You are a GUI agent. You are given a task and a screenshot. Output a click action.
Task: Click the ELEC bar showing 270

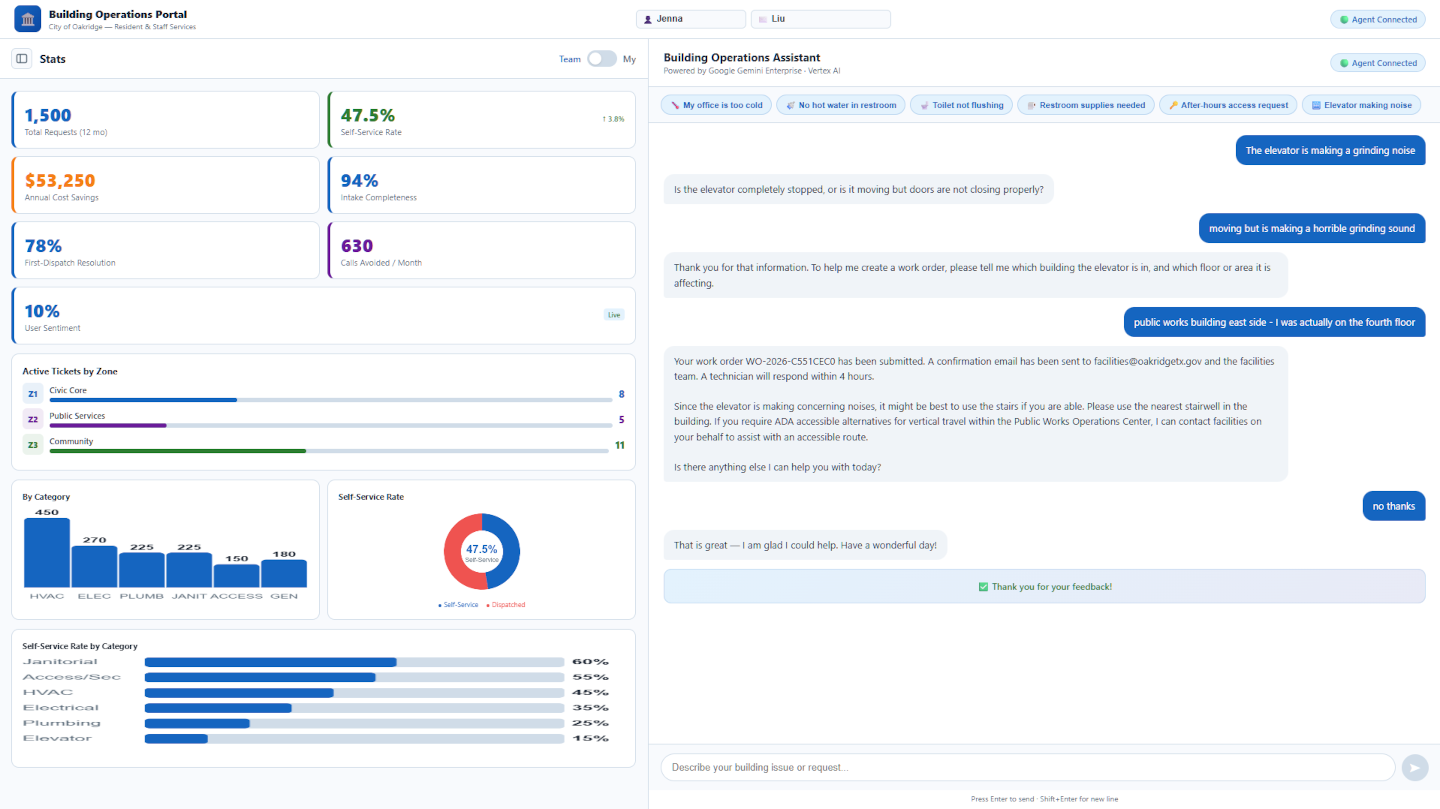[x=94, y=567]
